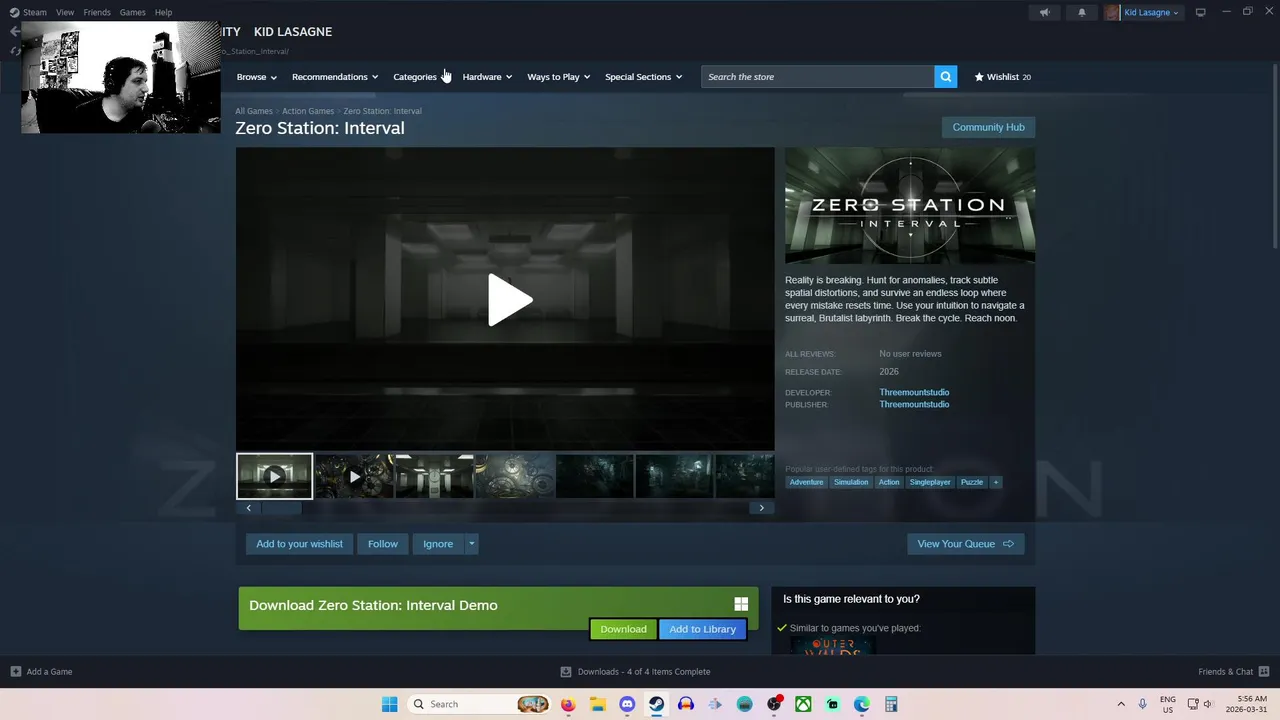The height and width of the screenshot is (720, 1280).
Task: Open Firefox from the taskbar
Action: point(568,704)
